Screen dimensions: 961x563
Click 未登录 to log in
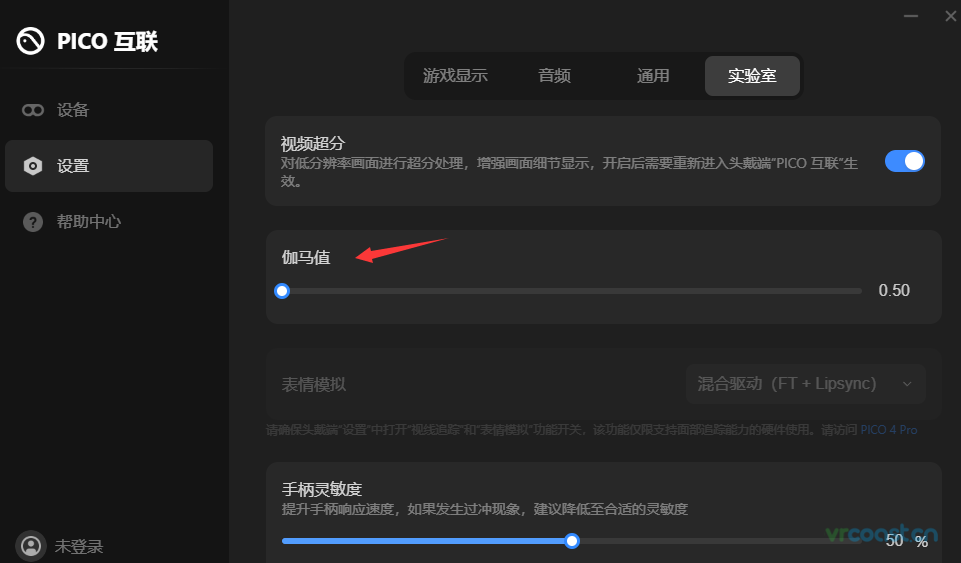click(x=79, y=546)
